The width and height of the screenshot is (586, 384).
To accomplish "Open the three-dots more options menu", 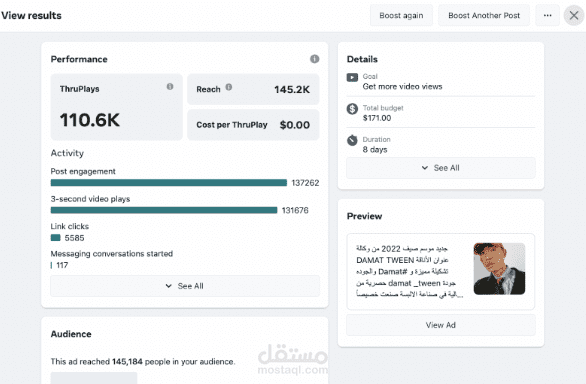I will [548, 15].
